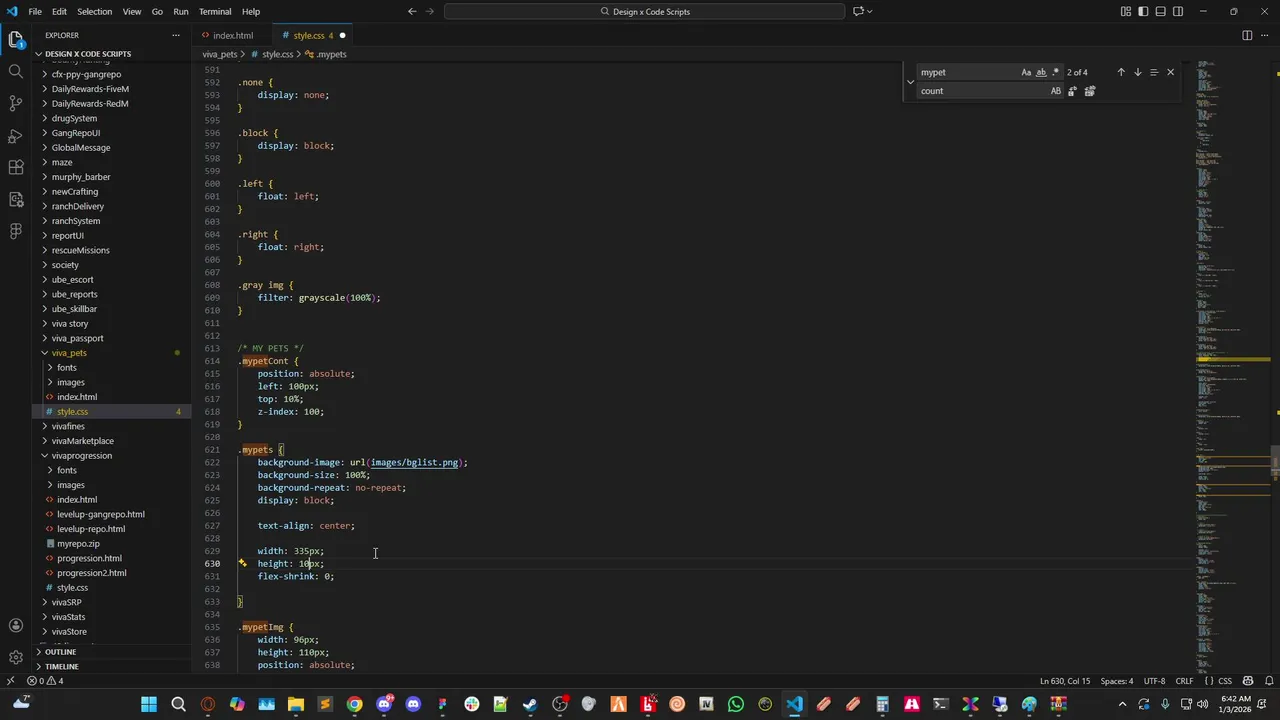Toggle Match Whole Word in find box
The height and width of the screenshot is (720, 1280).
[1041, 72]
